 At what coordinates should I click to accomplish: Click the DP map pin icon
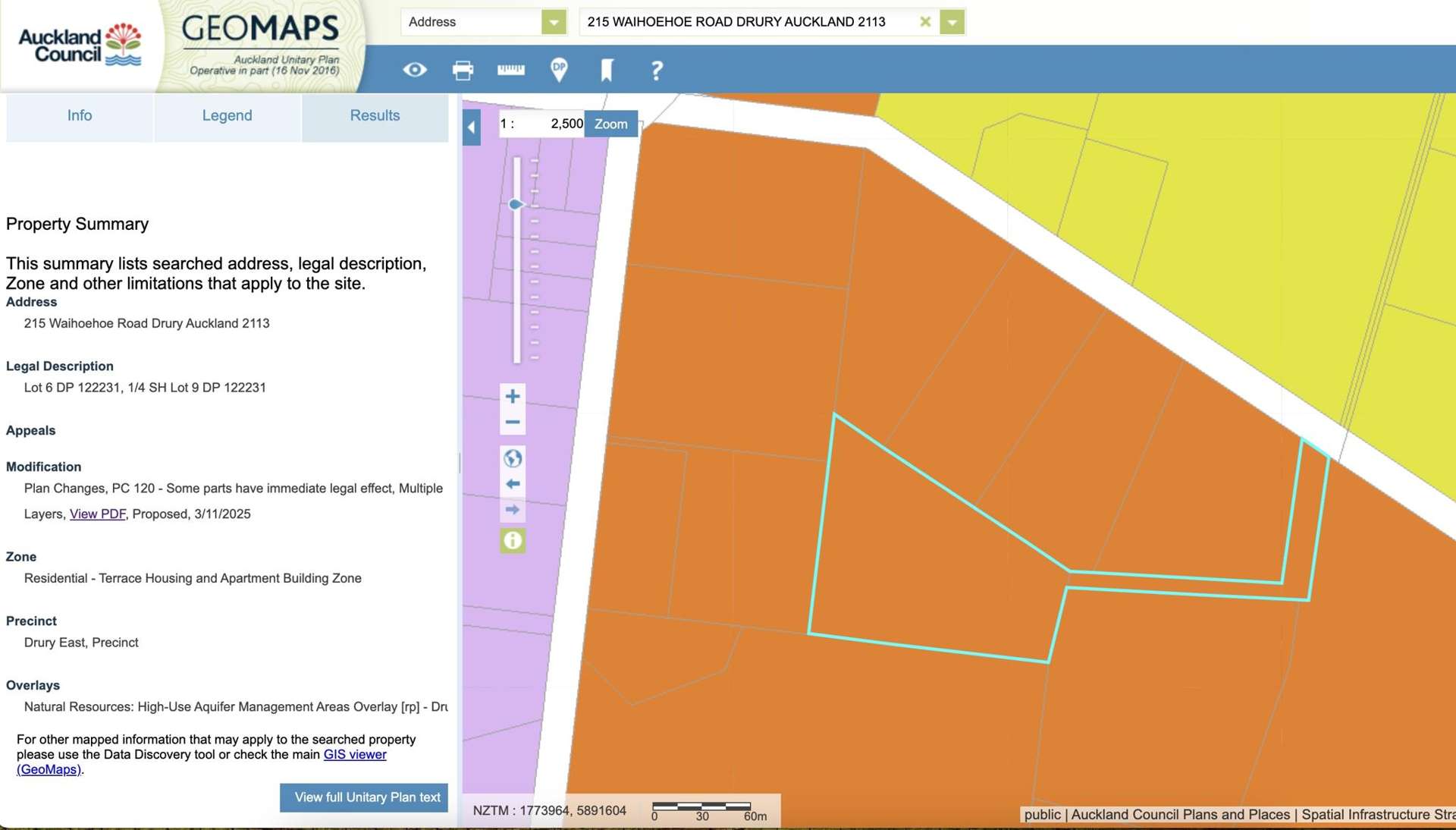click(x=559, y=70)
